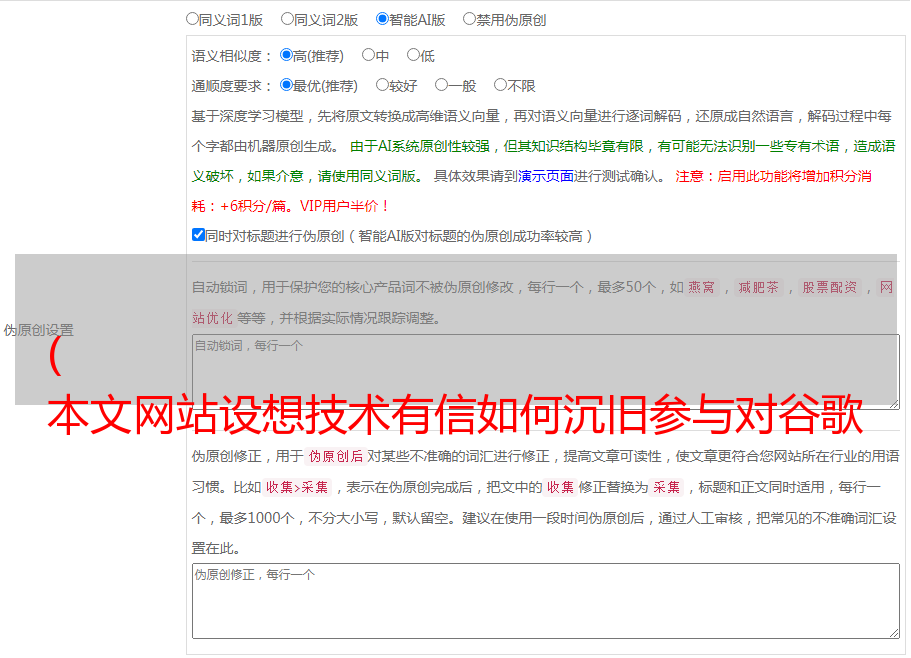
Task: Set 通顺度要求 to 最优(推荐)
Action: coord(286,85)
